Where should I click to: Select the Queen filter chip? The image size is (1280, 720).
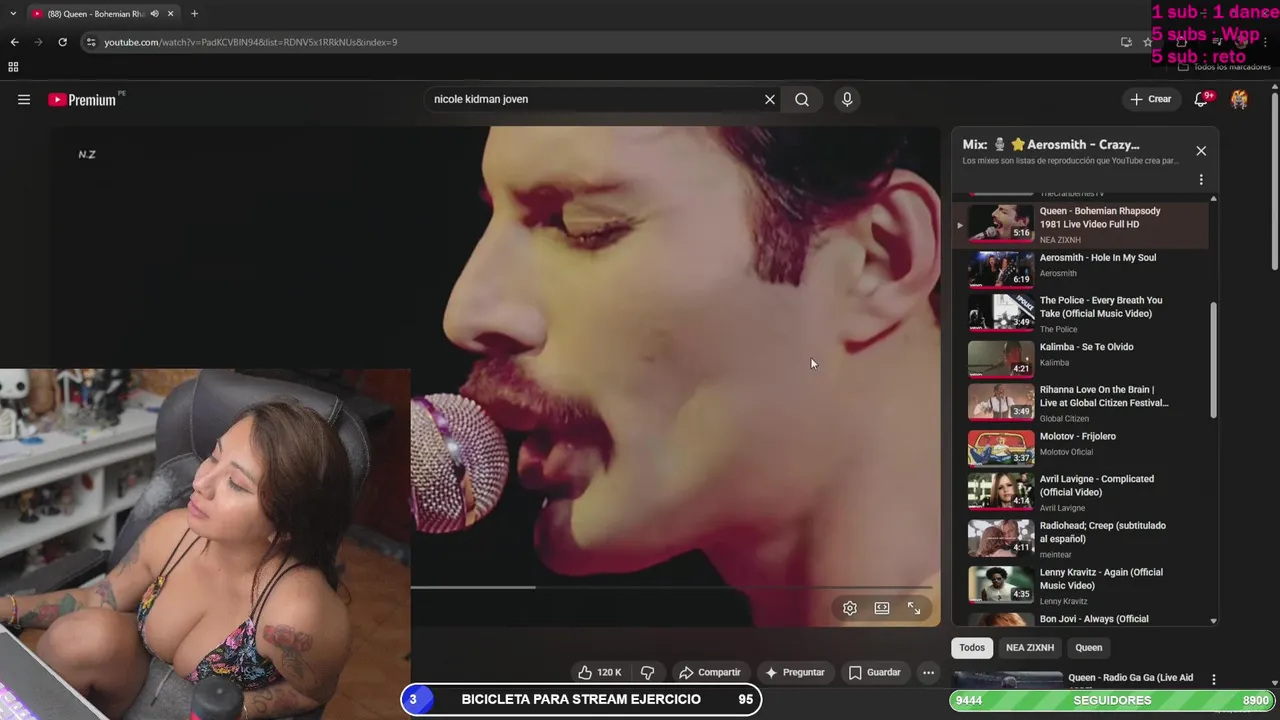pyautogui.click(x=1089, y=647)
